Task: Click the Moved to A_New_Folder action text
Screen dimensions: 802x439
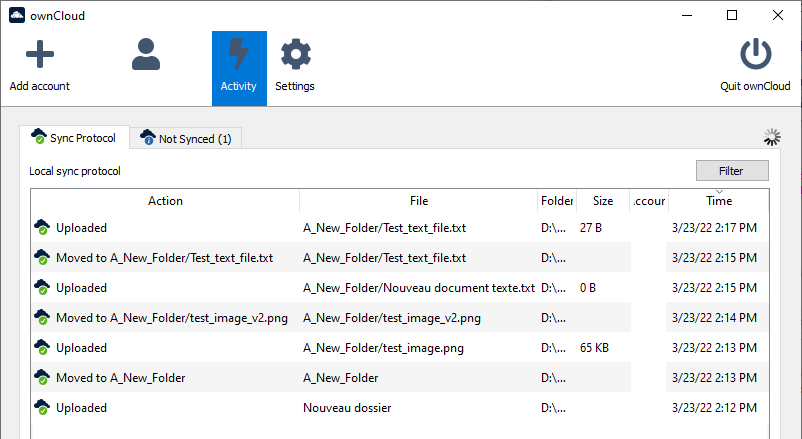Action: coord(121,378)
